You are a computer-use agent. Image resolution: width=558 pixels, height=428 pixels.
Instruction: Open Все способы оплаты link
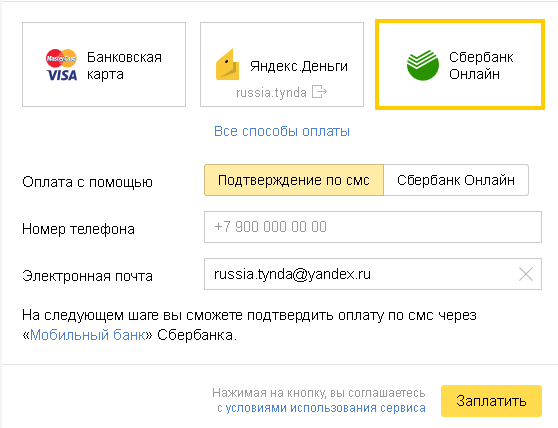click(x=282, y=131)
